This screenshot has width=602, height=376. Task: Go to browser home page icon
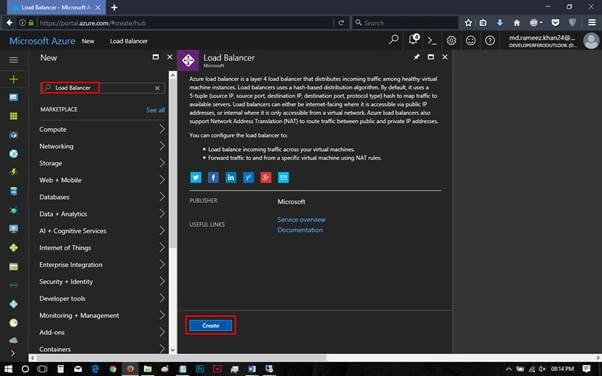point(517,23)
